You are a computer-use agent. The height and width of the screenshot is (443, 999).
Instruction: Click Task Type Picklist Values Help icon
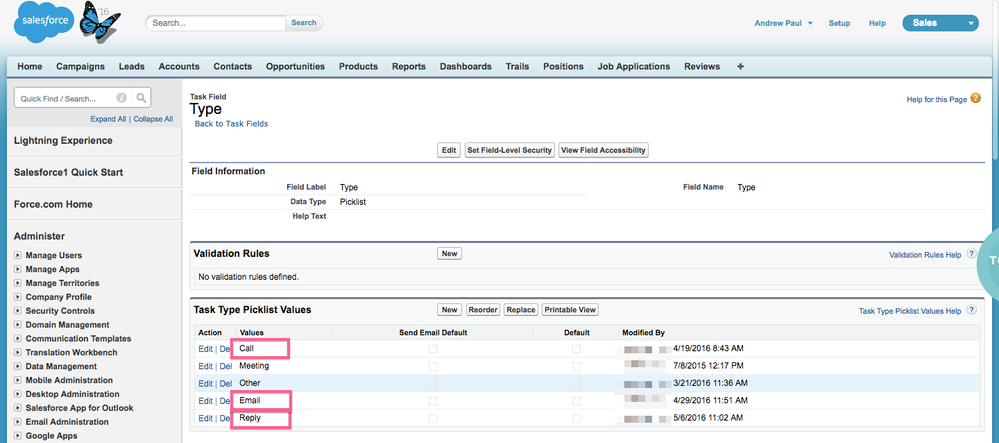click(x=970, y=311)
